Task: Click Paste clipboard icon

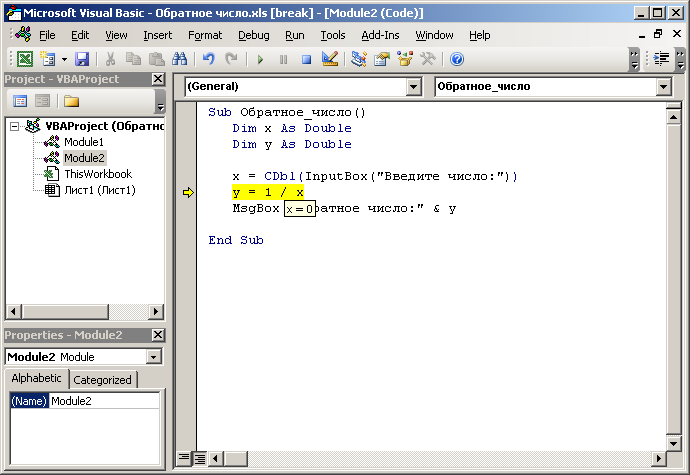Action: click(x=156, y=59)
